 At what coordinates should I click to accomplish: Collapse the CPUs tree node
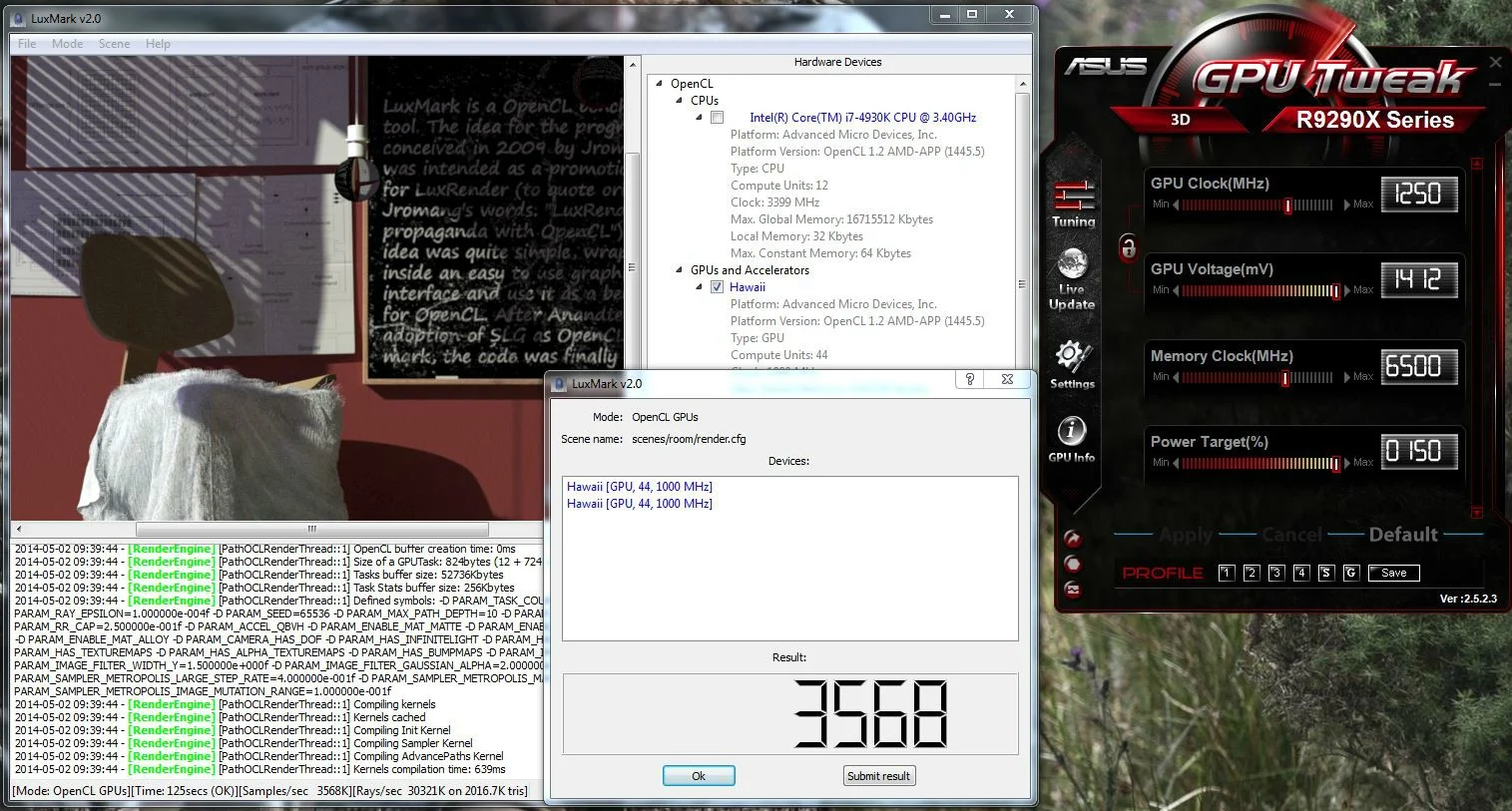pyautogui.click(x=680, y=101)
